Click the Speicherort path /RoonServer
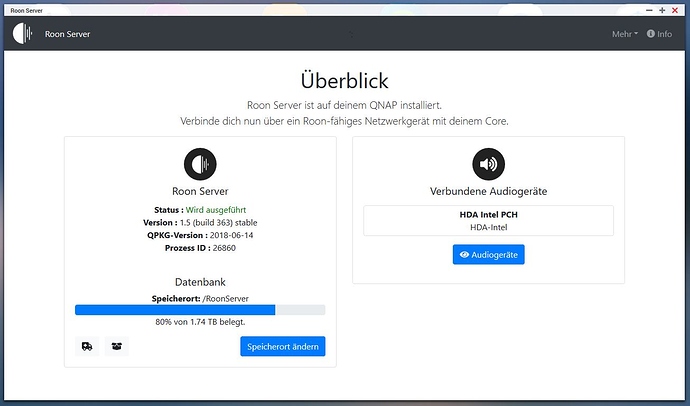The height and width of the screenshot is (406, 690). pos(226,299)
